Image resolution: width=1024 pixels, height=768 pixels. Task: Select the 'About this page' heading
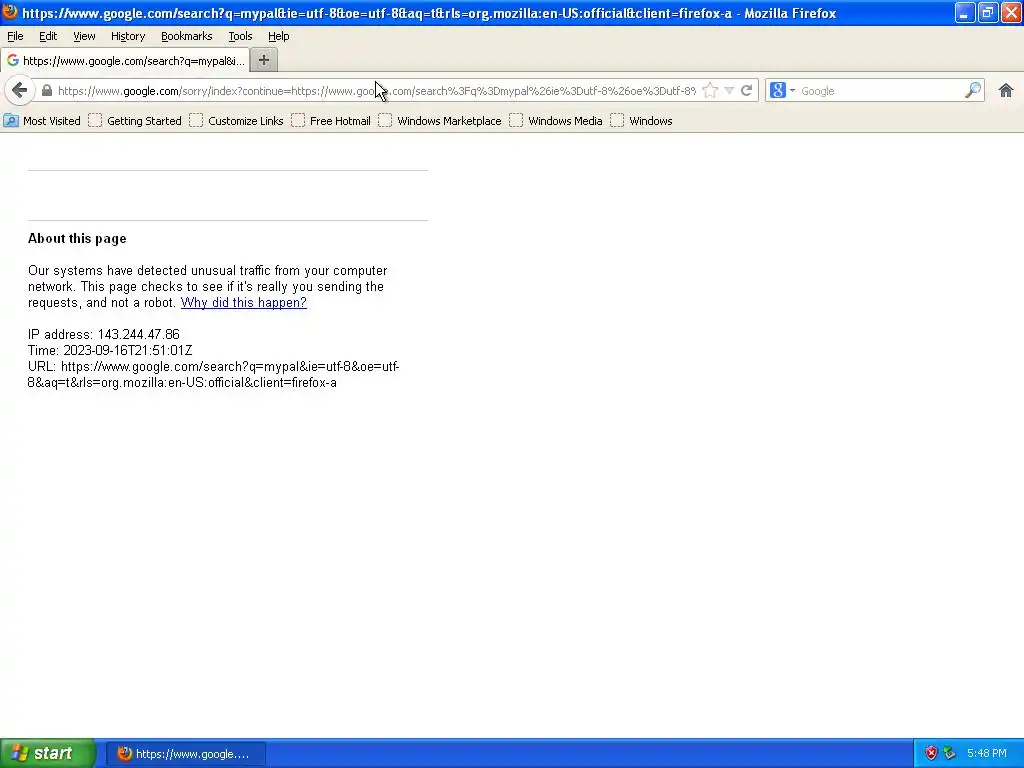click(x=77, y=238)
